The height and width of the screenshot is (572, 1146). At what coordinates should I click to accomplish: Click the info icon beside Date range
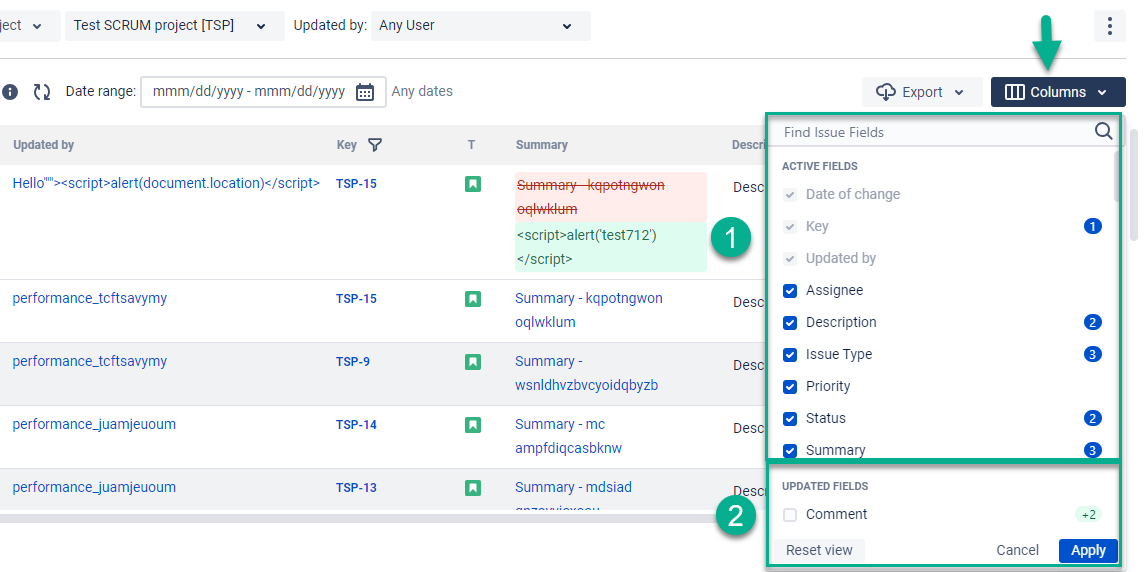10,92
